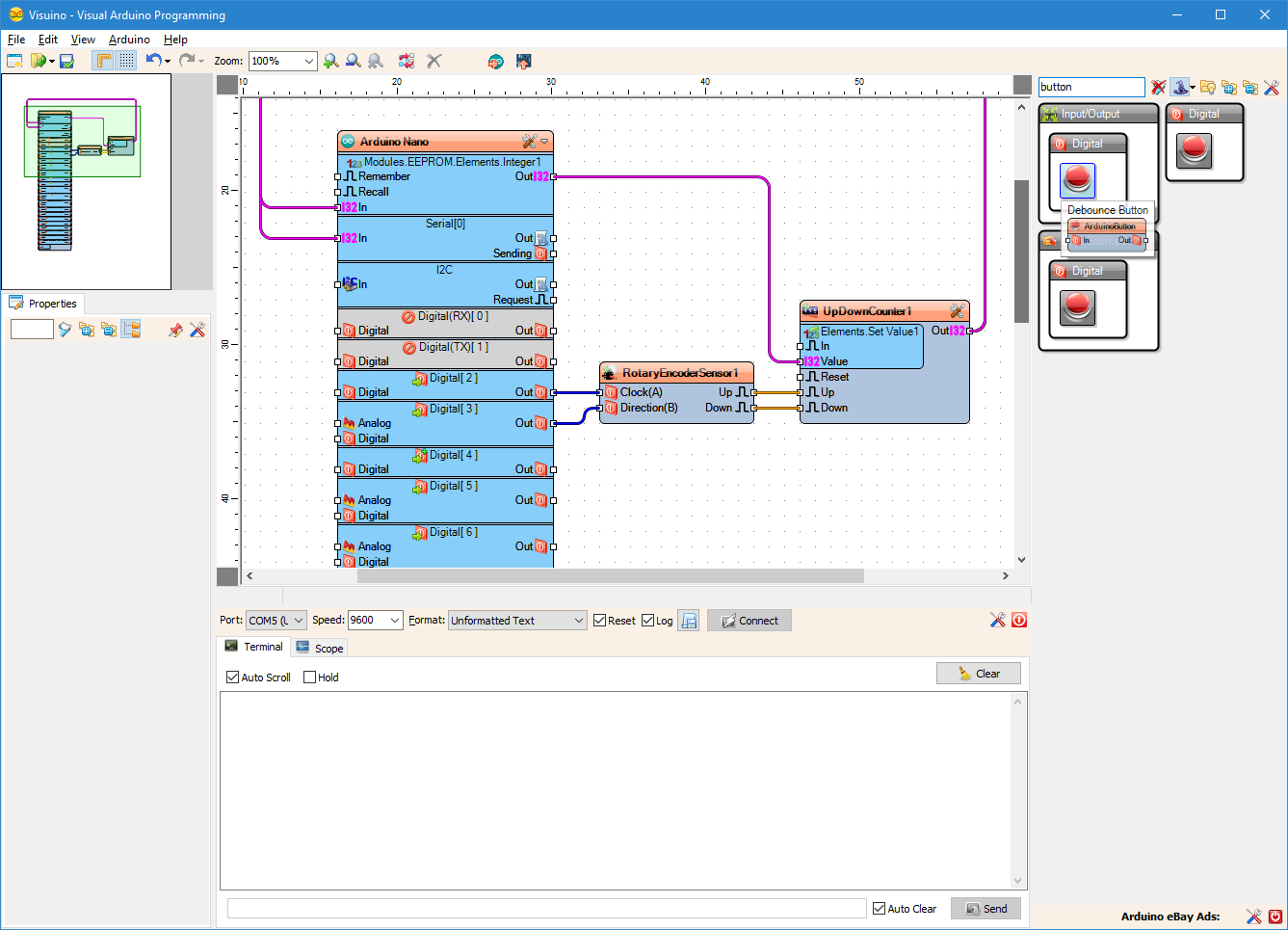Click the upload to Arduino board icon
Image resolution: width=1288 pixels, height=930 pixels.
tap(523, 61)
